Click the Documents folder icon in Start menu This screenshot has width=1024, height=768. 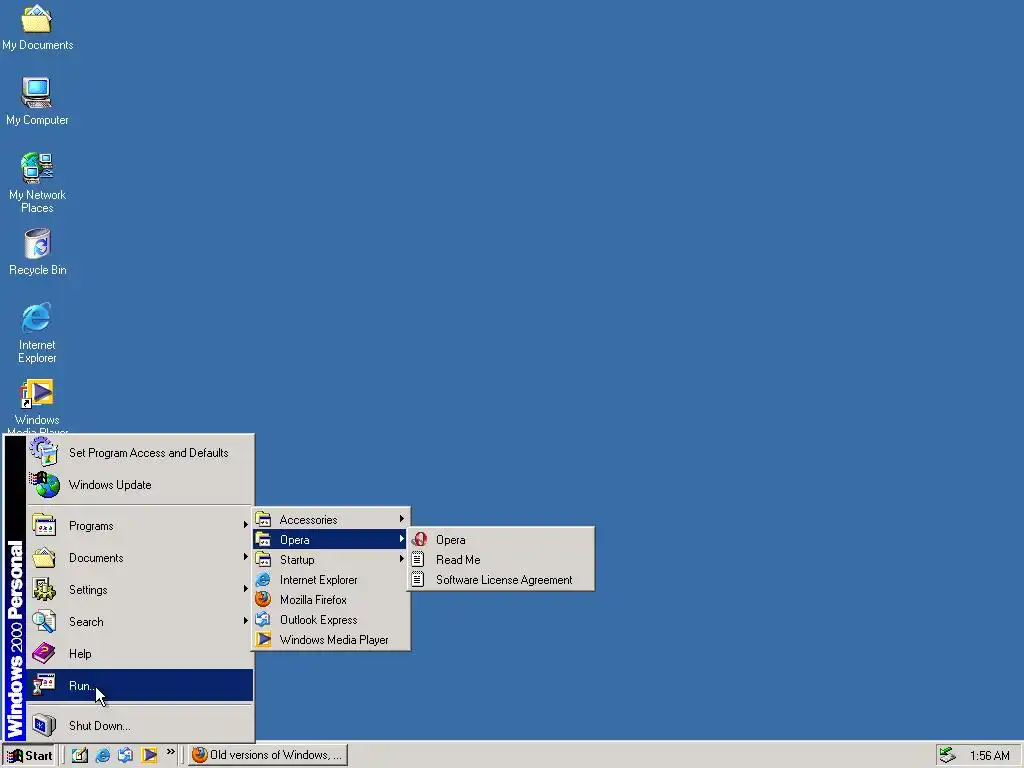click(44, 557)
